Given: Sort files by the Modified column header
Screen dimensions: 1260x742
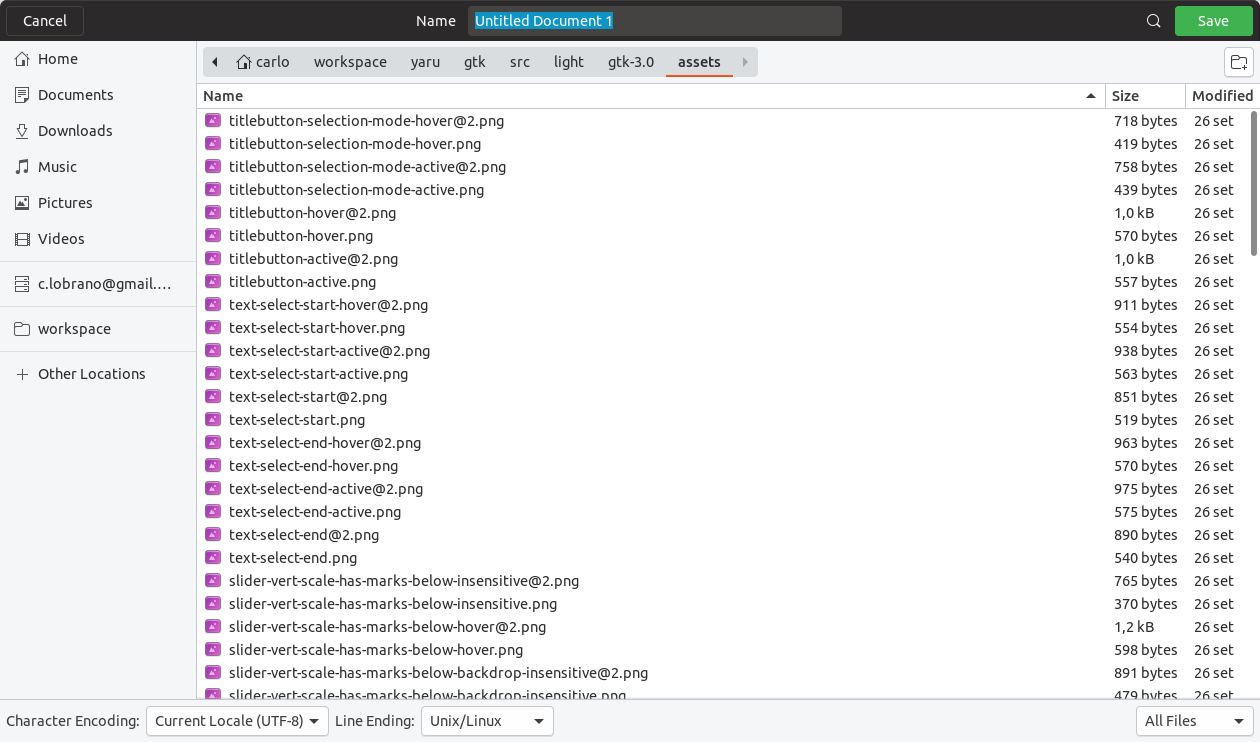Looking at the screenshot, I should (x=1222, y=96).
